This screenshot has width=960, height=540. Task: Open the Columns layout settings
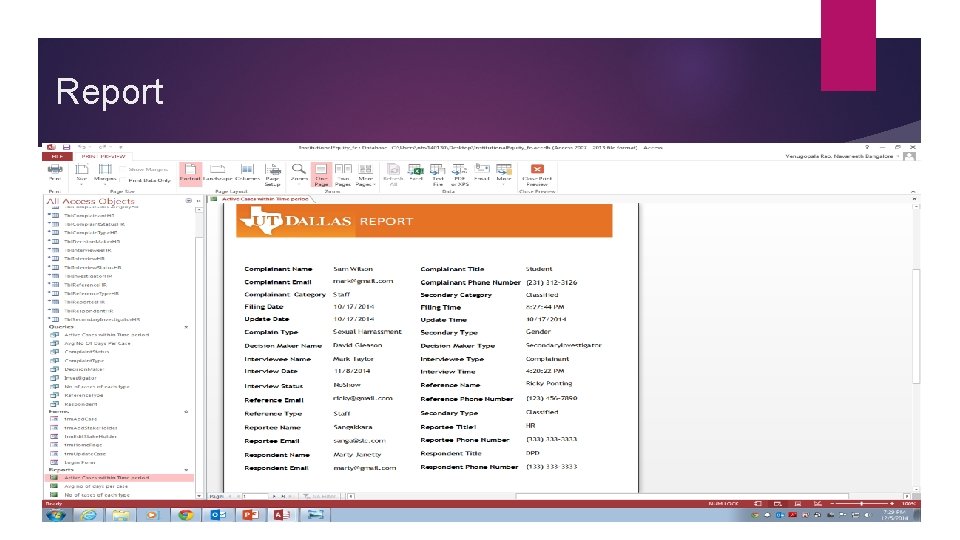tap(247, 173)
